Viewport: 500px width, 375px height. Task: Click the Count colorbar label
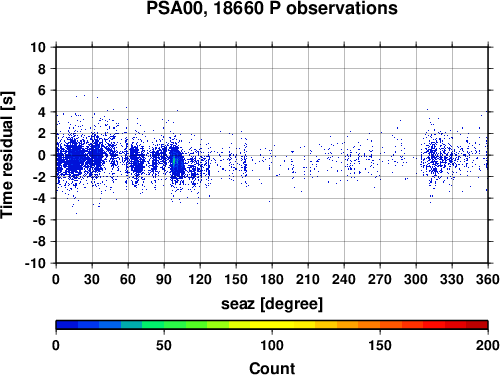pyautogui.click(x=272, y=368)
